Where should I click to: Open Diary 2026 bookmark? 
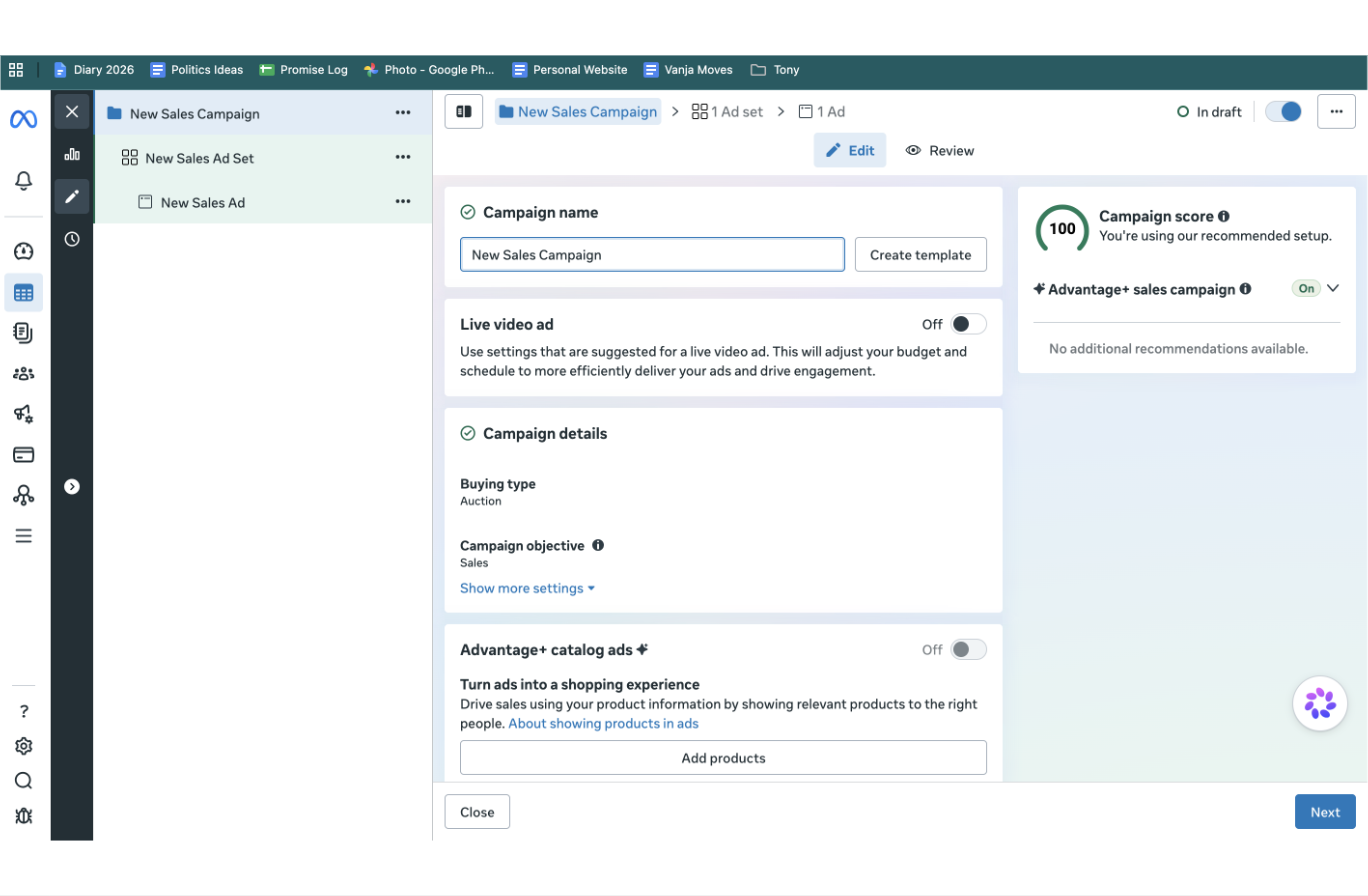click(94, 70)
